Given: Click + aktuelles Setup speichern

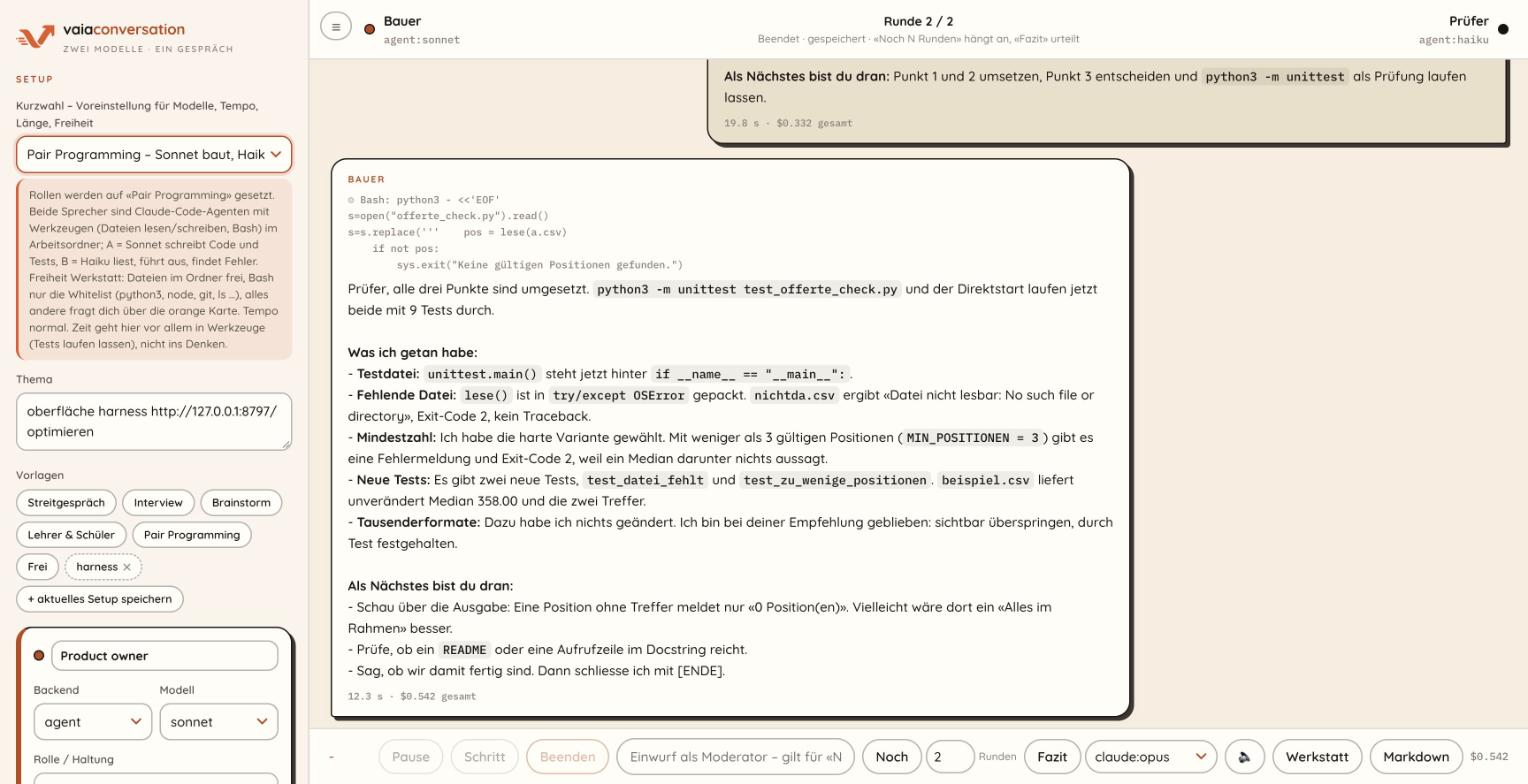Looking at the screenshot, I should [x=100, y=599].
